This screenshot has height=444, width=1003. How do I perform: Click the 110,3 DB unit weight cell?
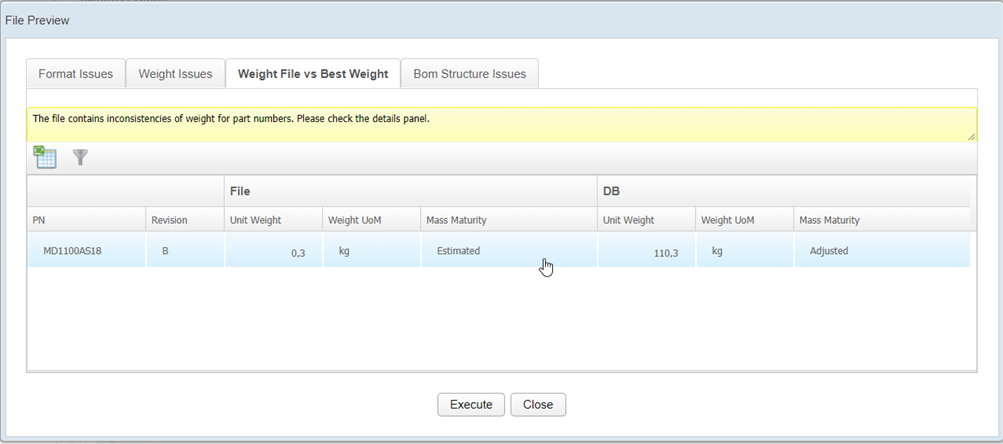[666, 253]
